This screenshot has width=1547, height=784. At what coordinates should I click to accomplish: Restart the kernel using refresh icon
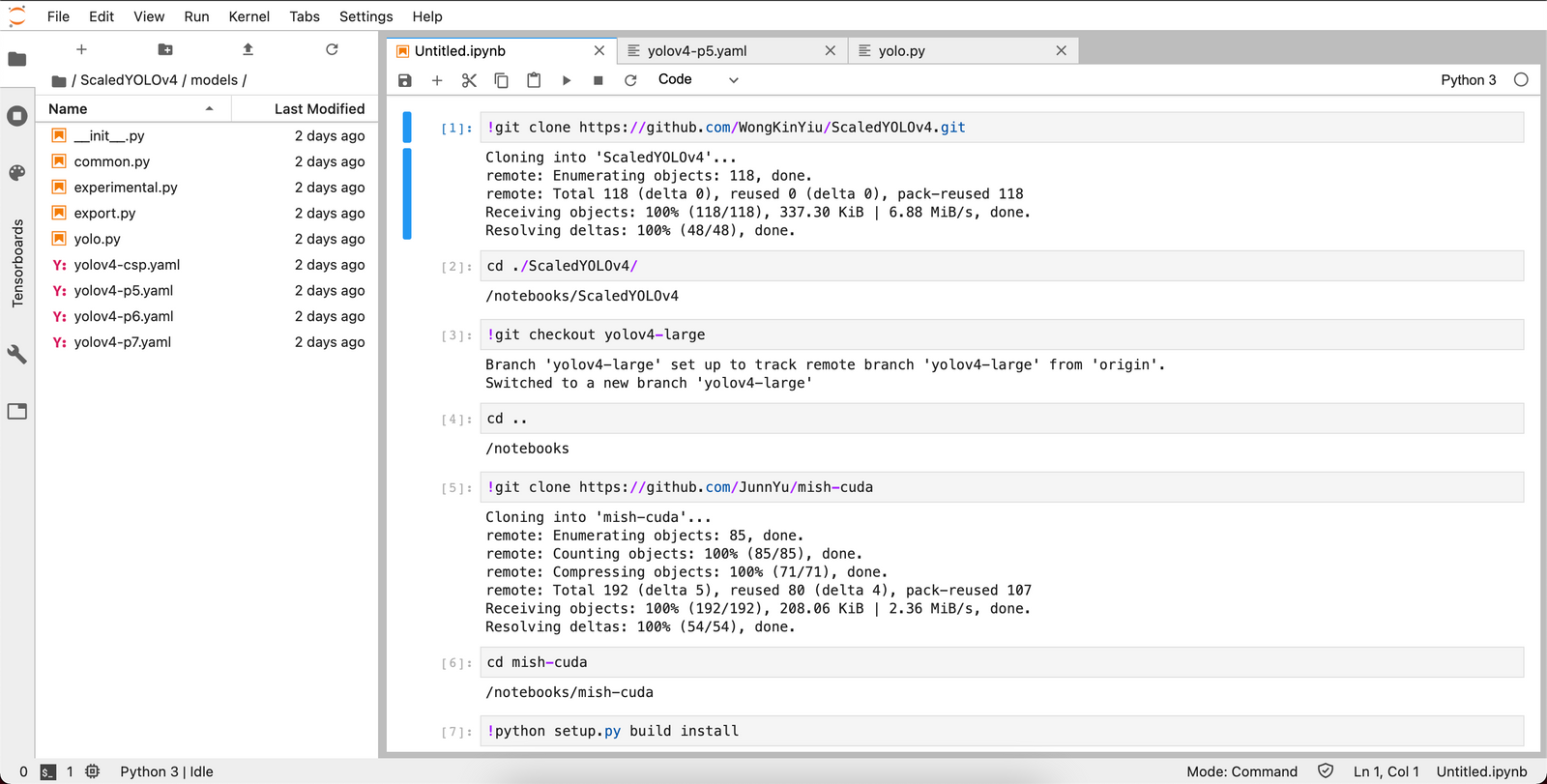[x=630, y=80]
